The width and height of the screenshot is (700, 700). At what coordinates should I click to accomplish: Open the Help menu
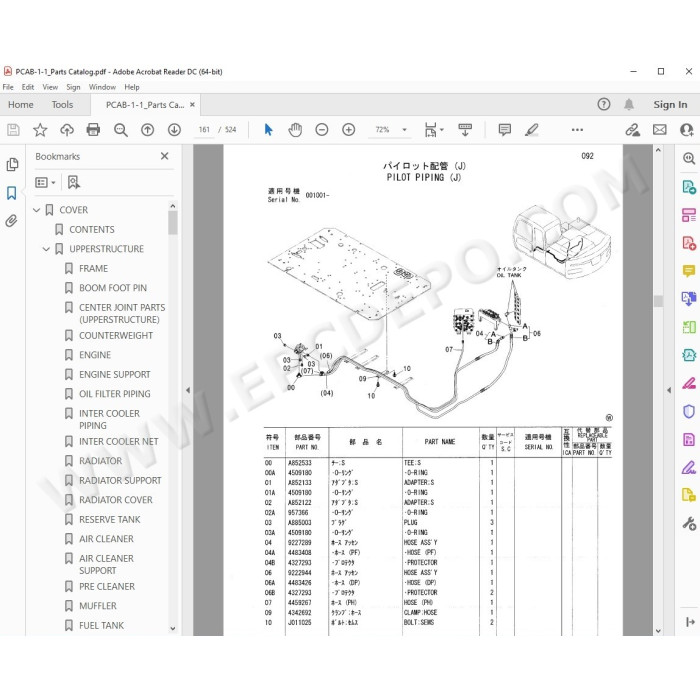[132, 87]
